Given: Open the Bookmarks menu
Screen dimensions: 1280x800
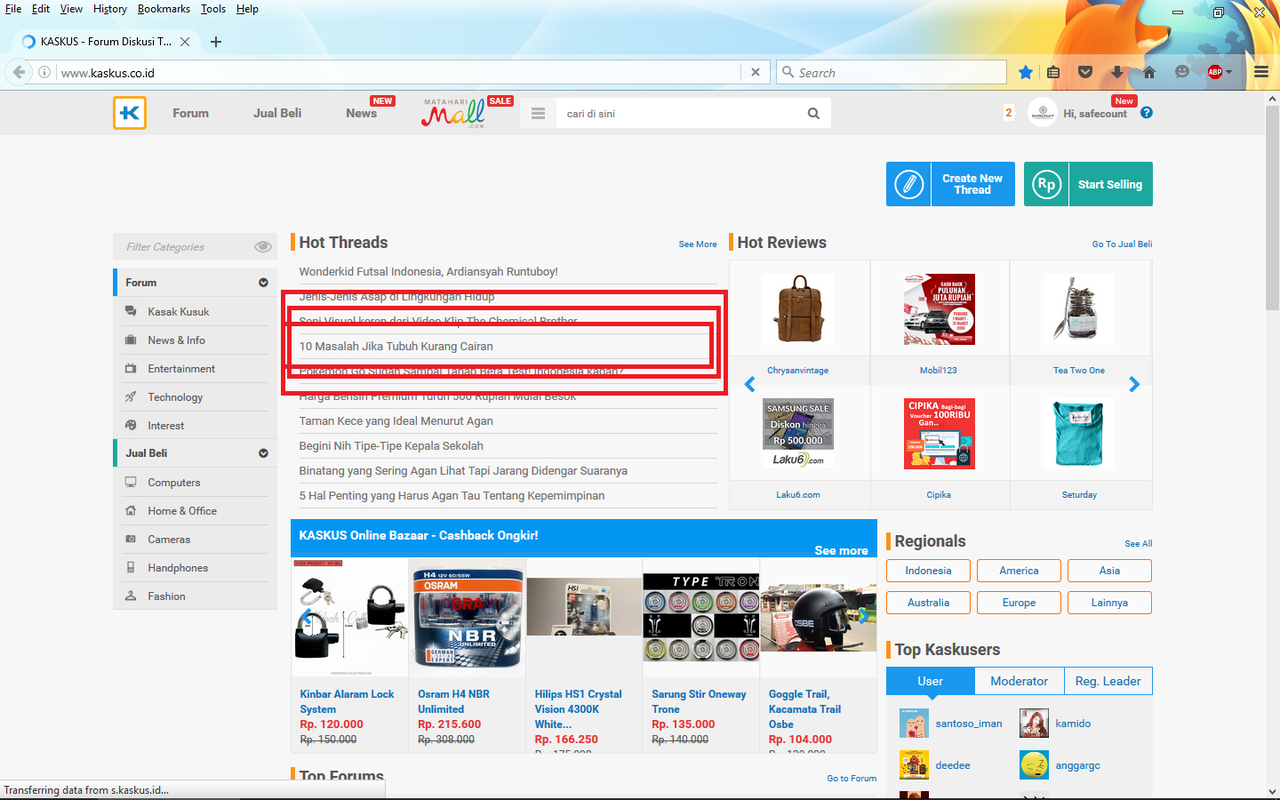Looking at the screenshot, I should pyautogui.click(x=164, y=9).
